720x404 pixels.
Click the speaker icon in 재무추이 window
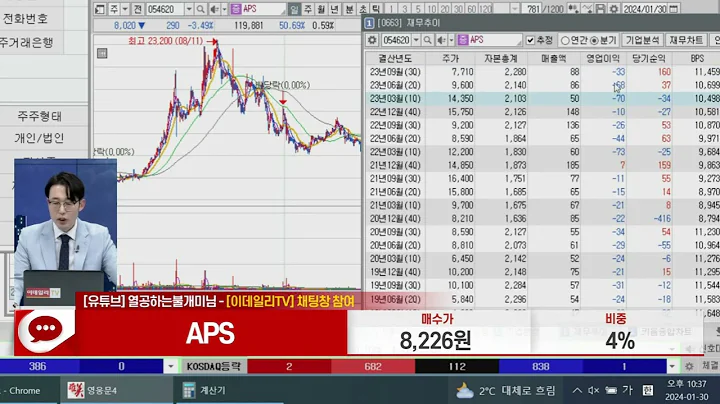[441, 40]
